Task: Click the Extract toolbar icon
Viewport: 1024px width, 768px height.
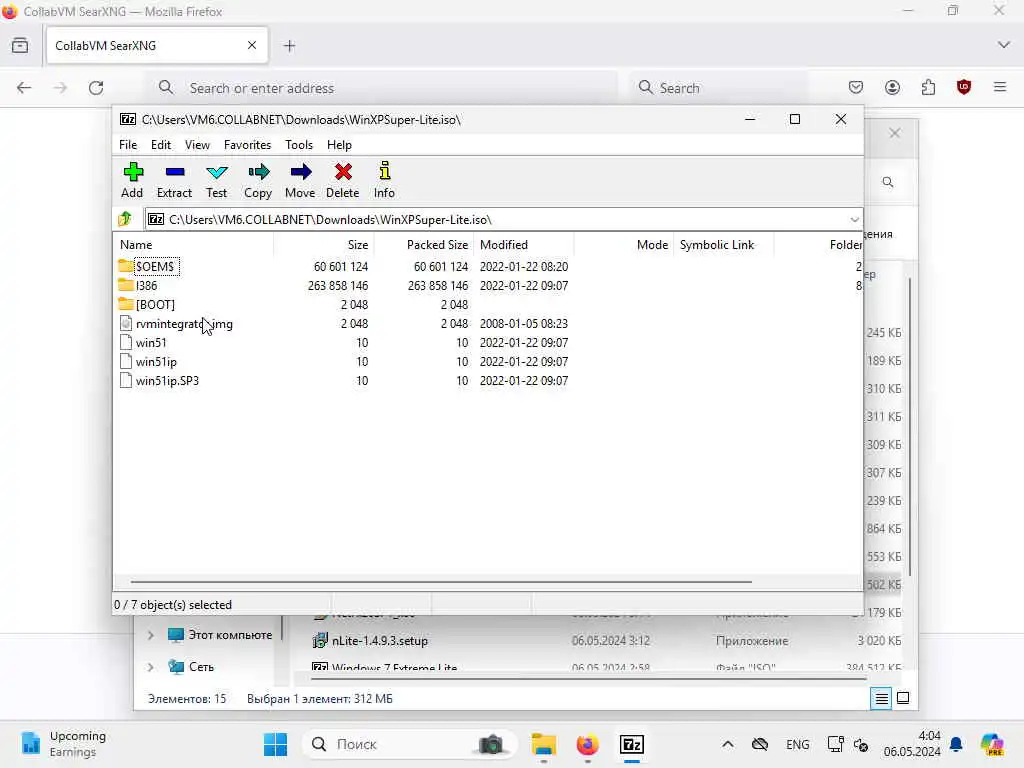Action: pos(175,172)
